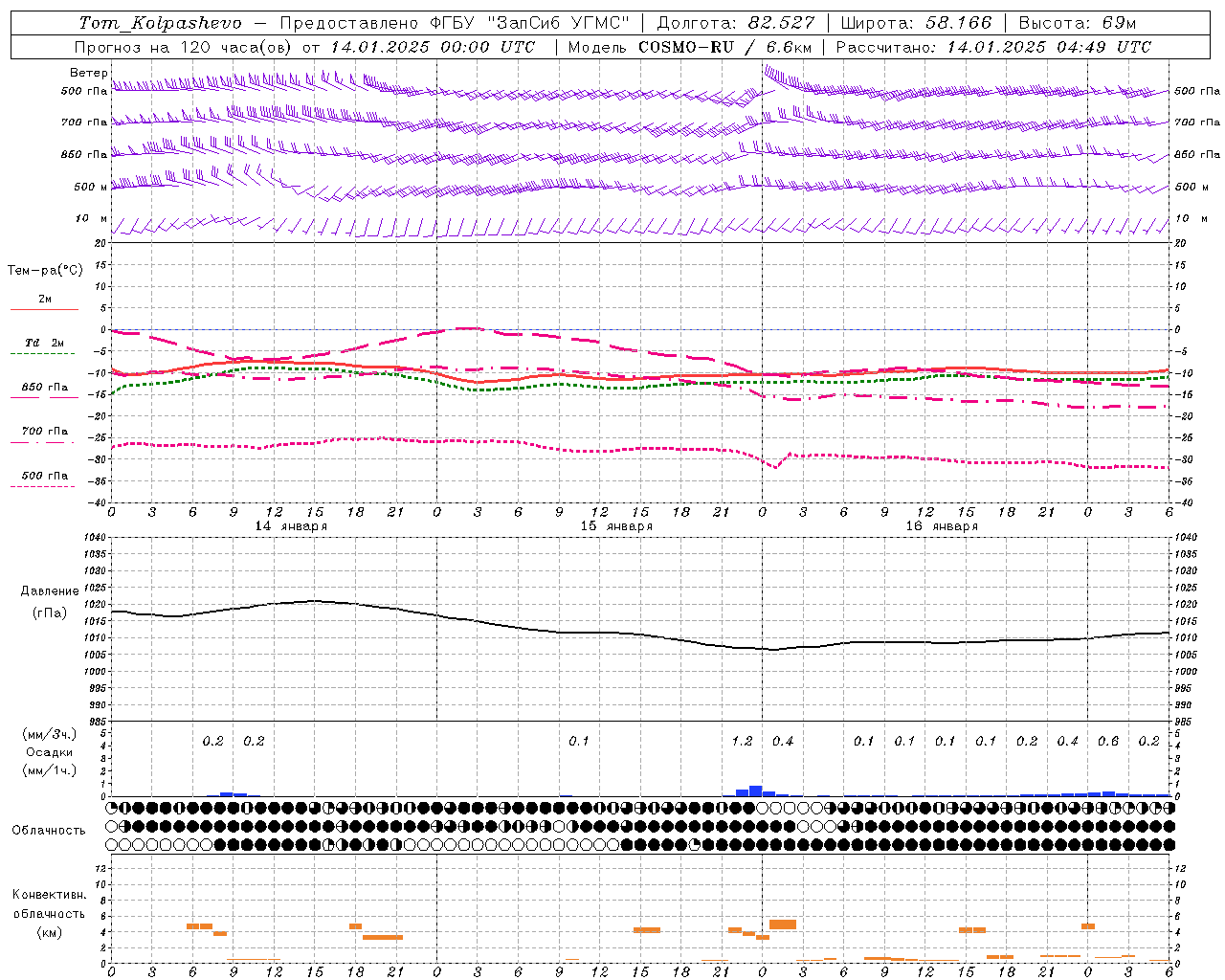Click the 14 января date label

click(x=291, y=526)
